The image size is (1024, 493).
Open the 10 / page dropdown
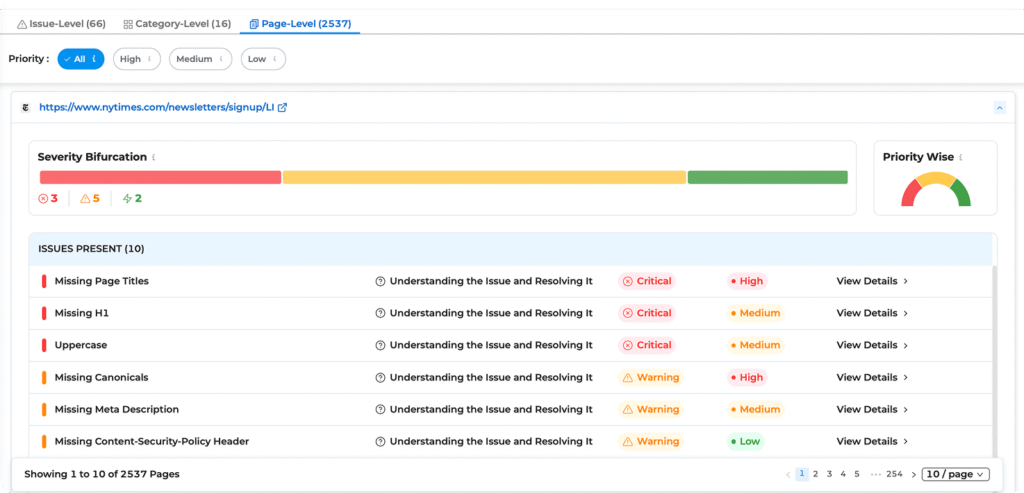click(x=955, y=474)
